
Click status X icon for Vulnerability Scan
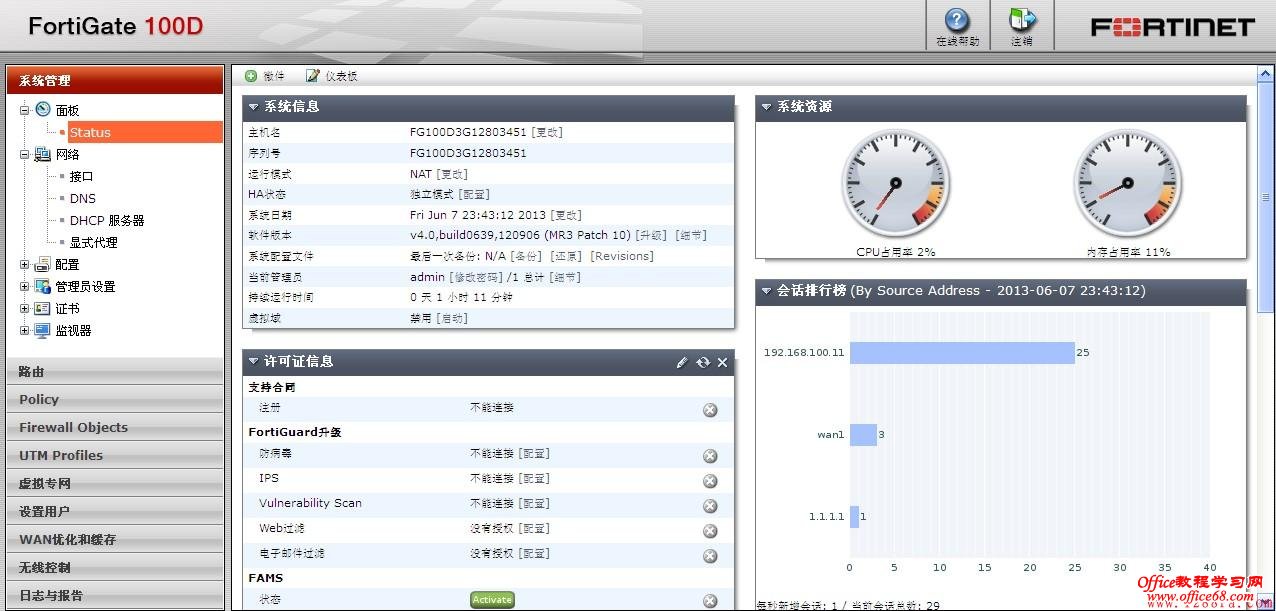(x=710, y=506)
